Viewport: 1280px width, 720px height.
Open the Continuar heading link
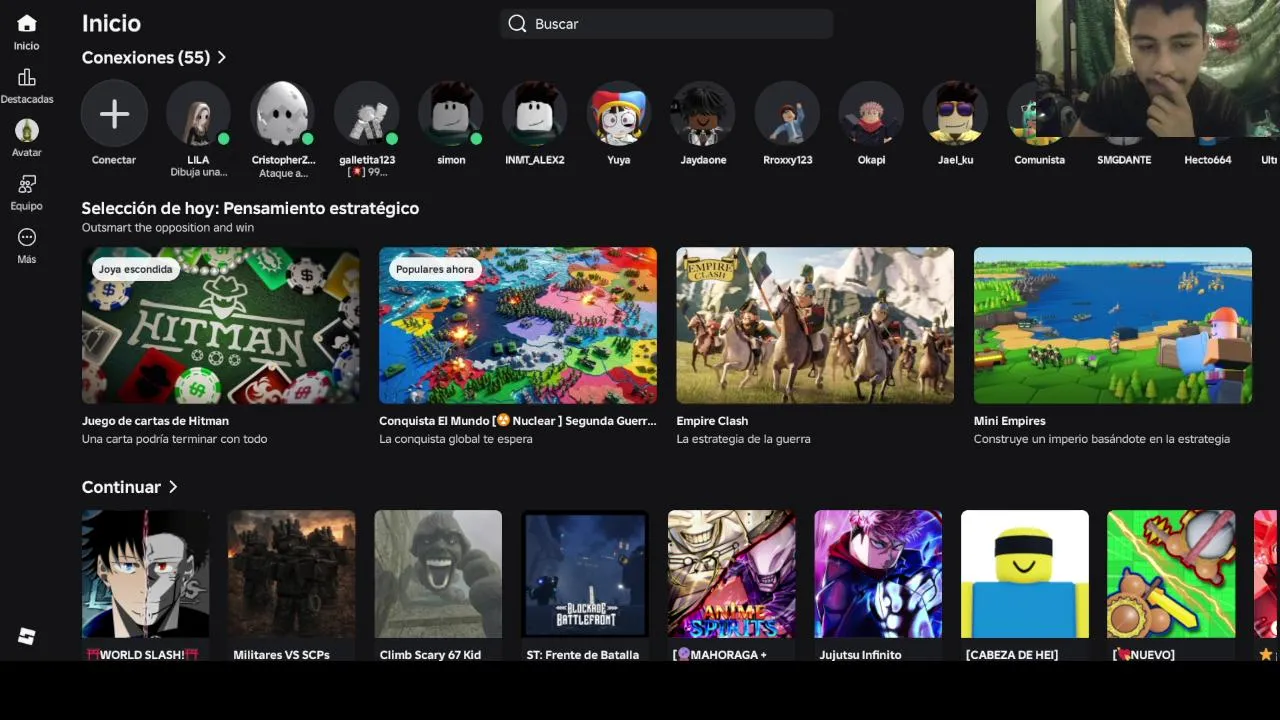[121, 487]
